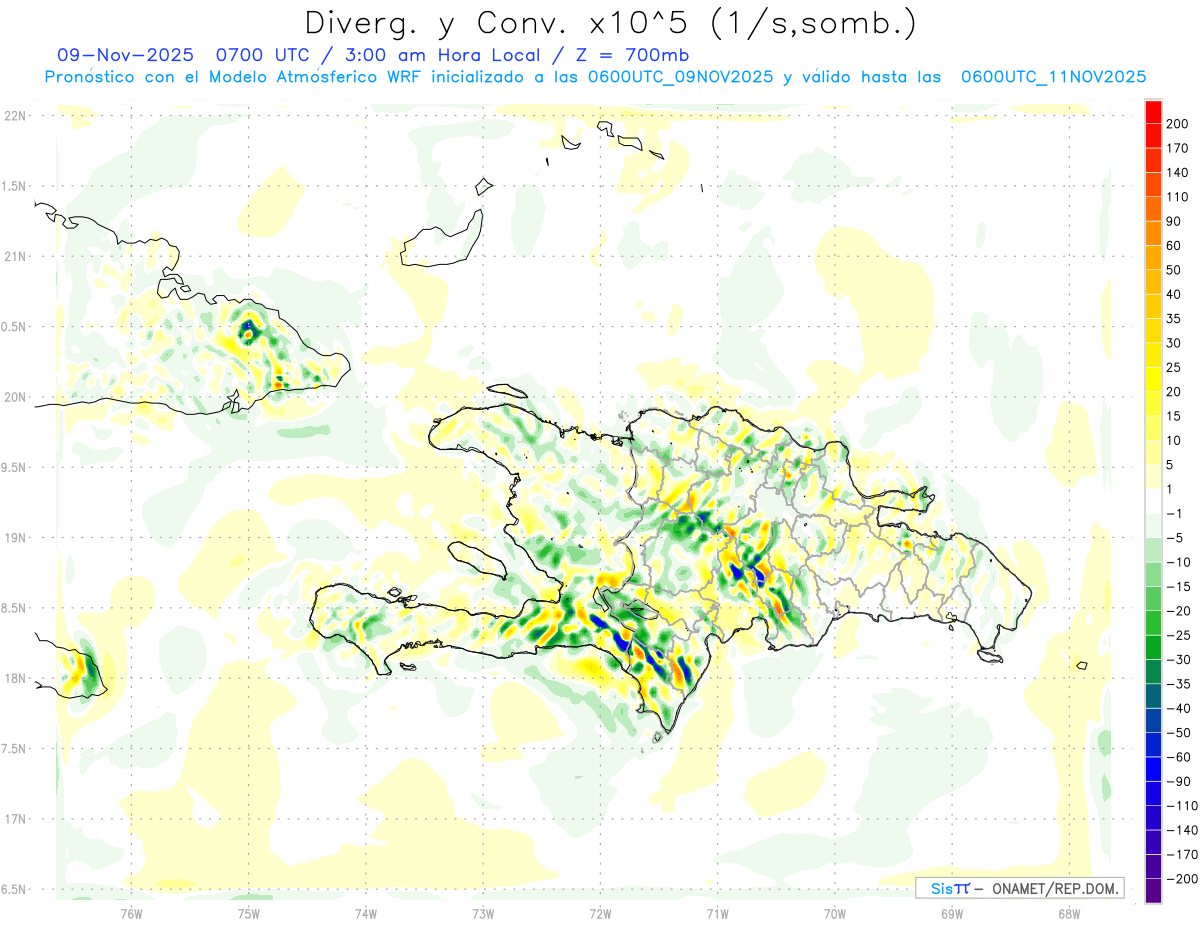Click the colorbar label "-1"

[1174, 514]
